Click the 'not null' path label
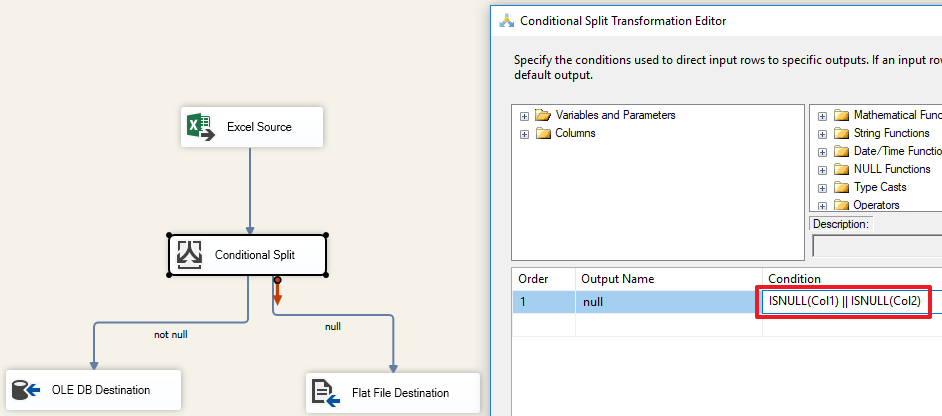Screen dimensions: 942x416 pyautogui.click(x=170, y=334)
